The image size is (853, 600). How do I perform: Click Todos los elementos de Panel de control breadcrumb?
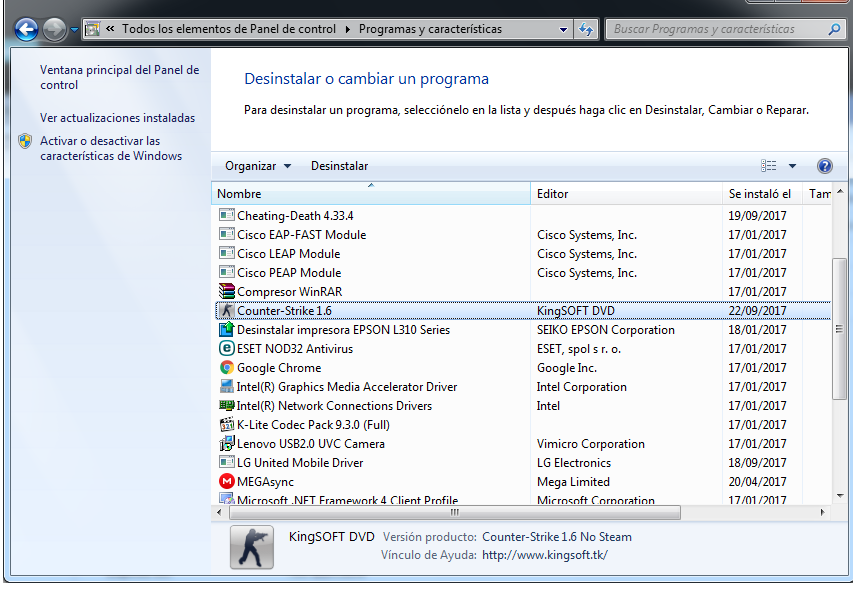tap(229, 29)
